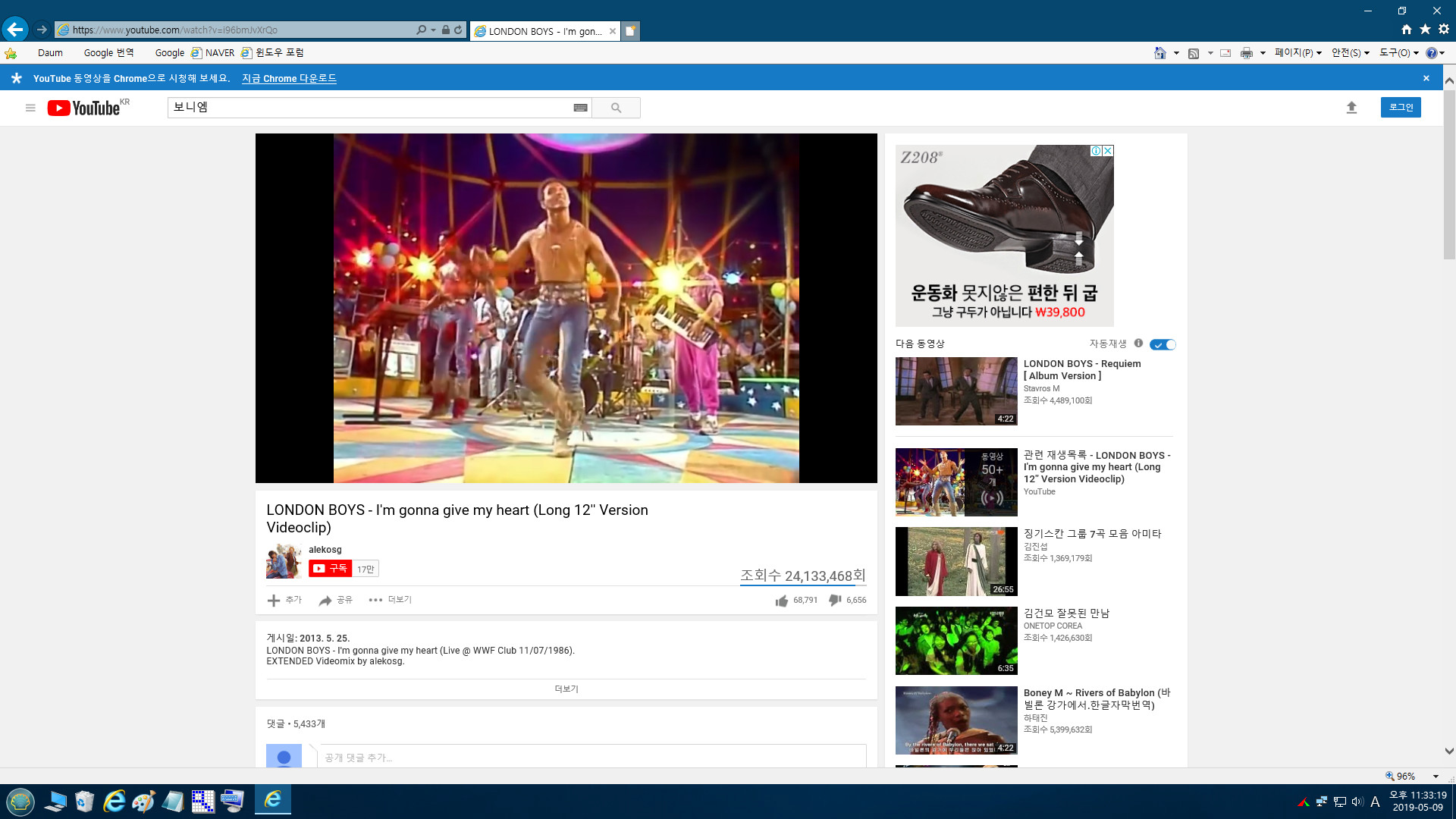The width and height of the screenshot is (1456, 819).
Task: Click the Read mail envelope icon
Action: 1225,53
